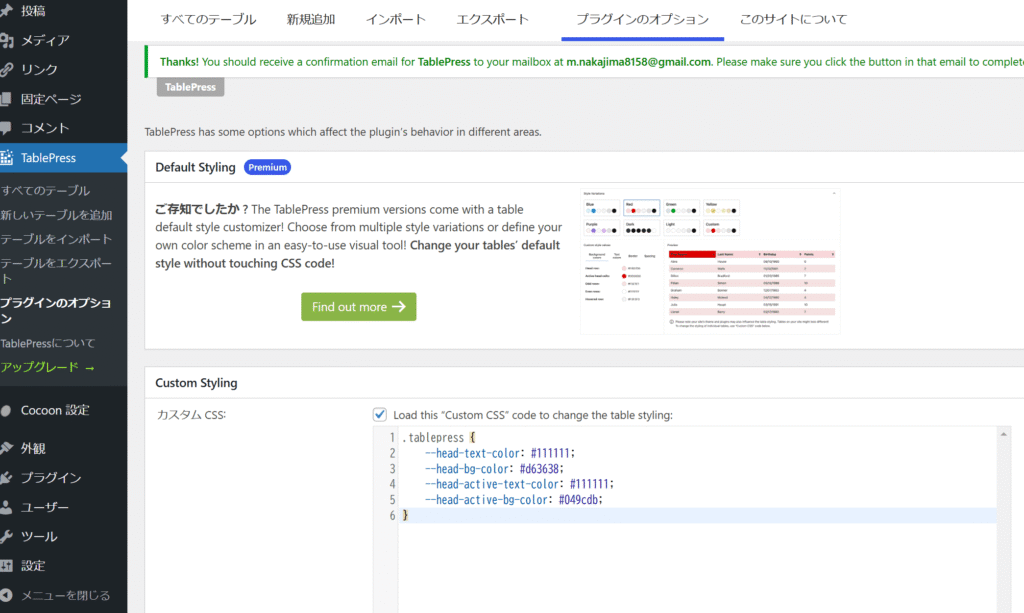
Task: Click the link icon in sidebar
Action: tap(7, 70)
